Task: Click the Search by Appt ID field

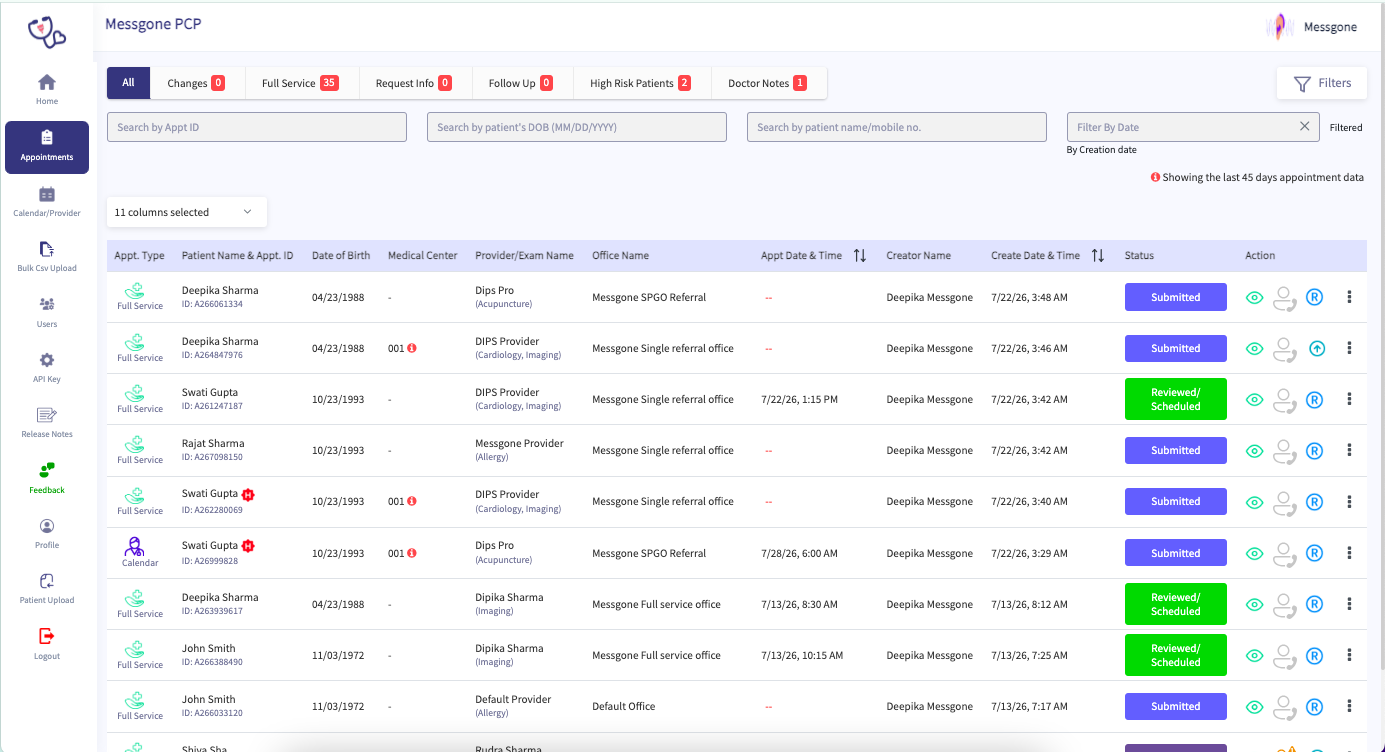Action: coord(257,127)
